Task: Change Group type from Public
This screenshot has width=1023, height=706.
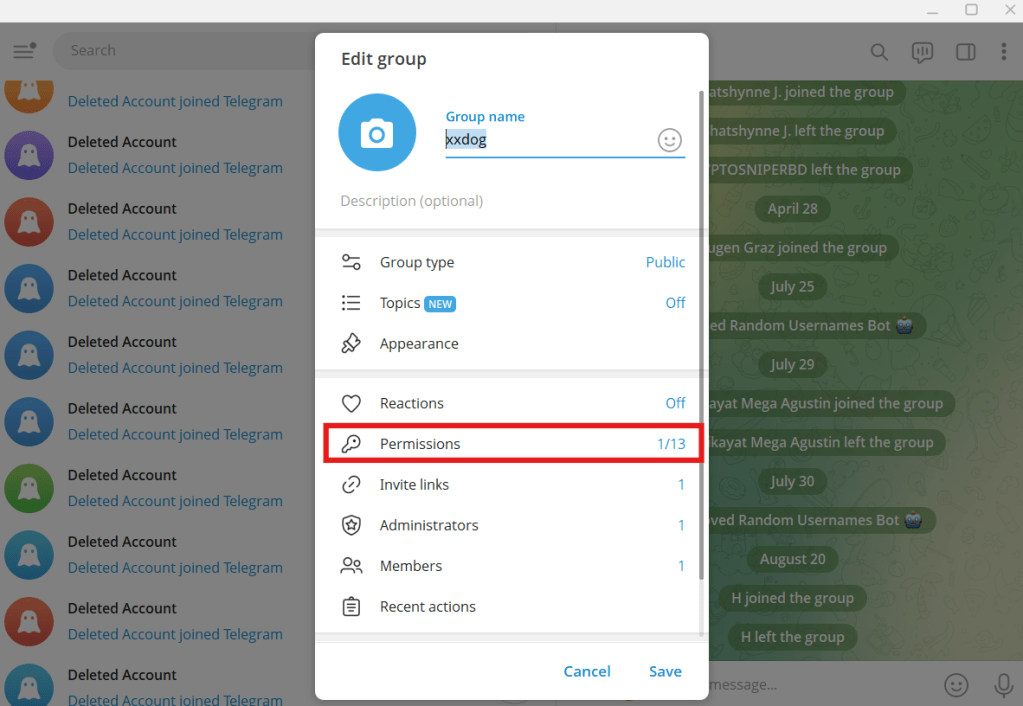Action: (x=512, y=262)
